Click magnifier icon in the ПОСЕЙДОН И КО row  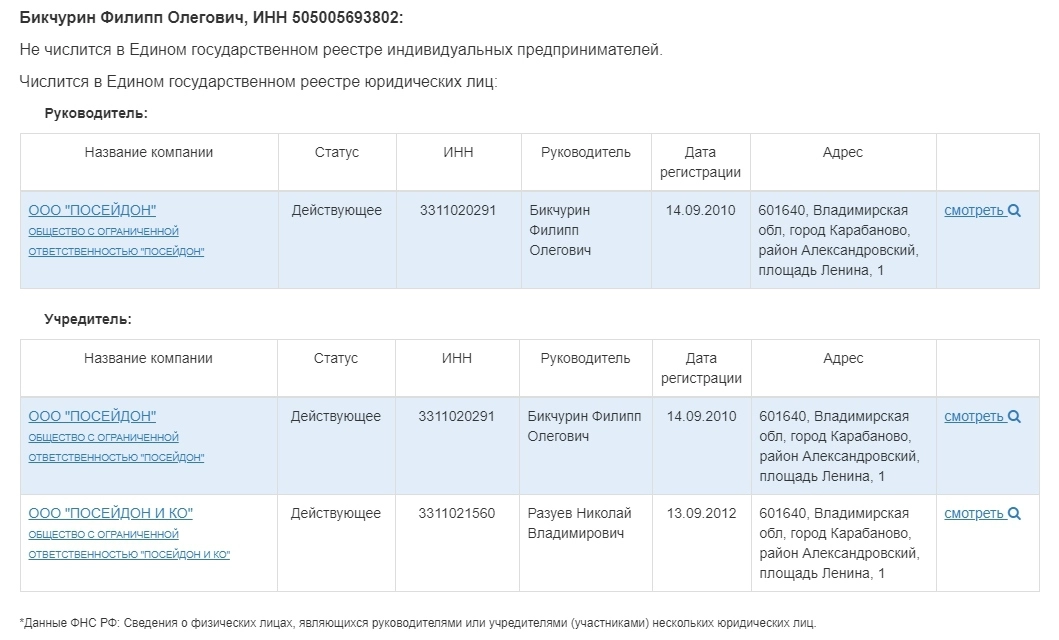(x=1014, y=514)
